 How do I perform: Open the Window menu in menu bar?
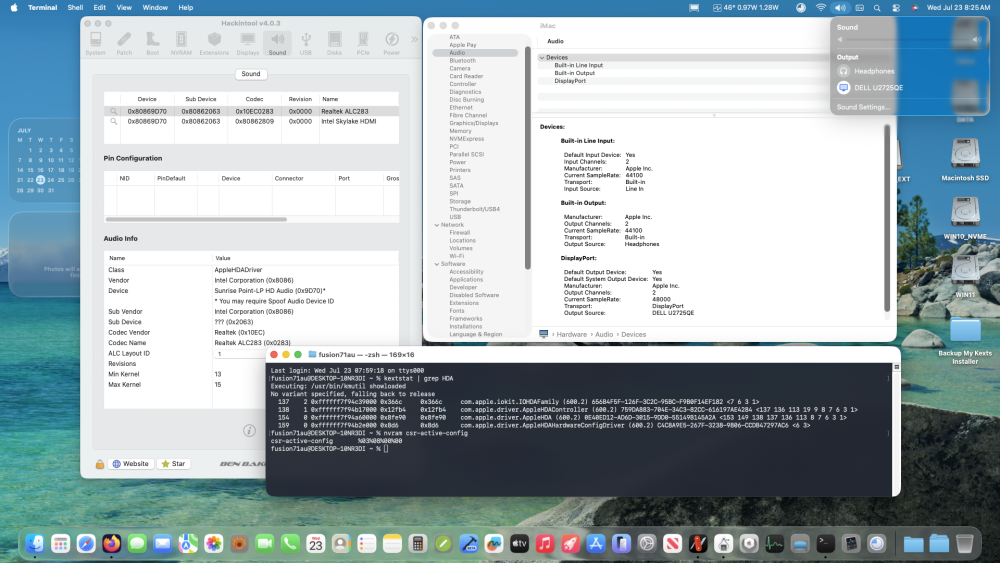click(x=155, y=8)
